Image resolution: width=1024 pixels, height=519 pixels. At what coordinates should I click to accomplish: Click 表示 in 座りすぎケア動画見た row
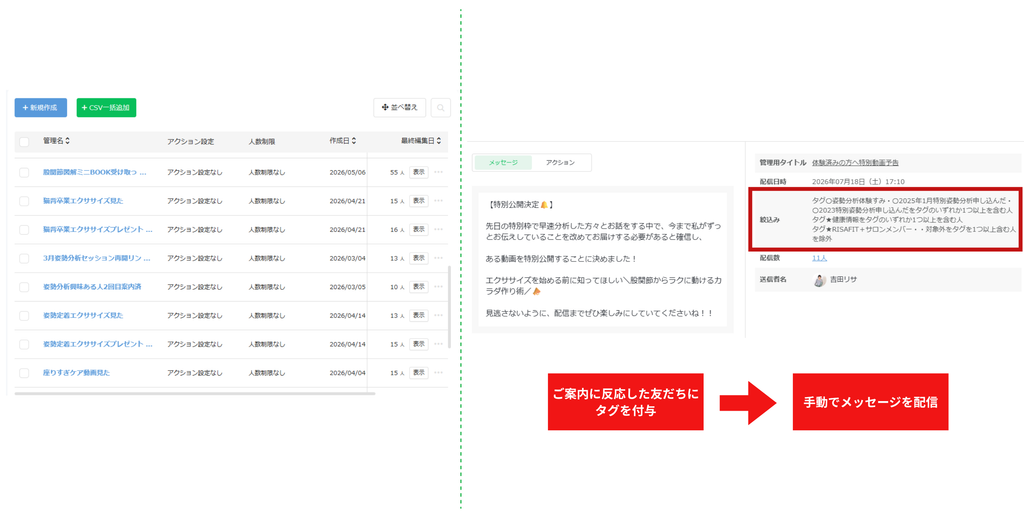pos(419,373)
